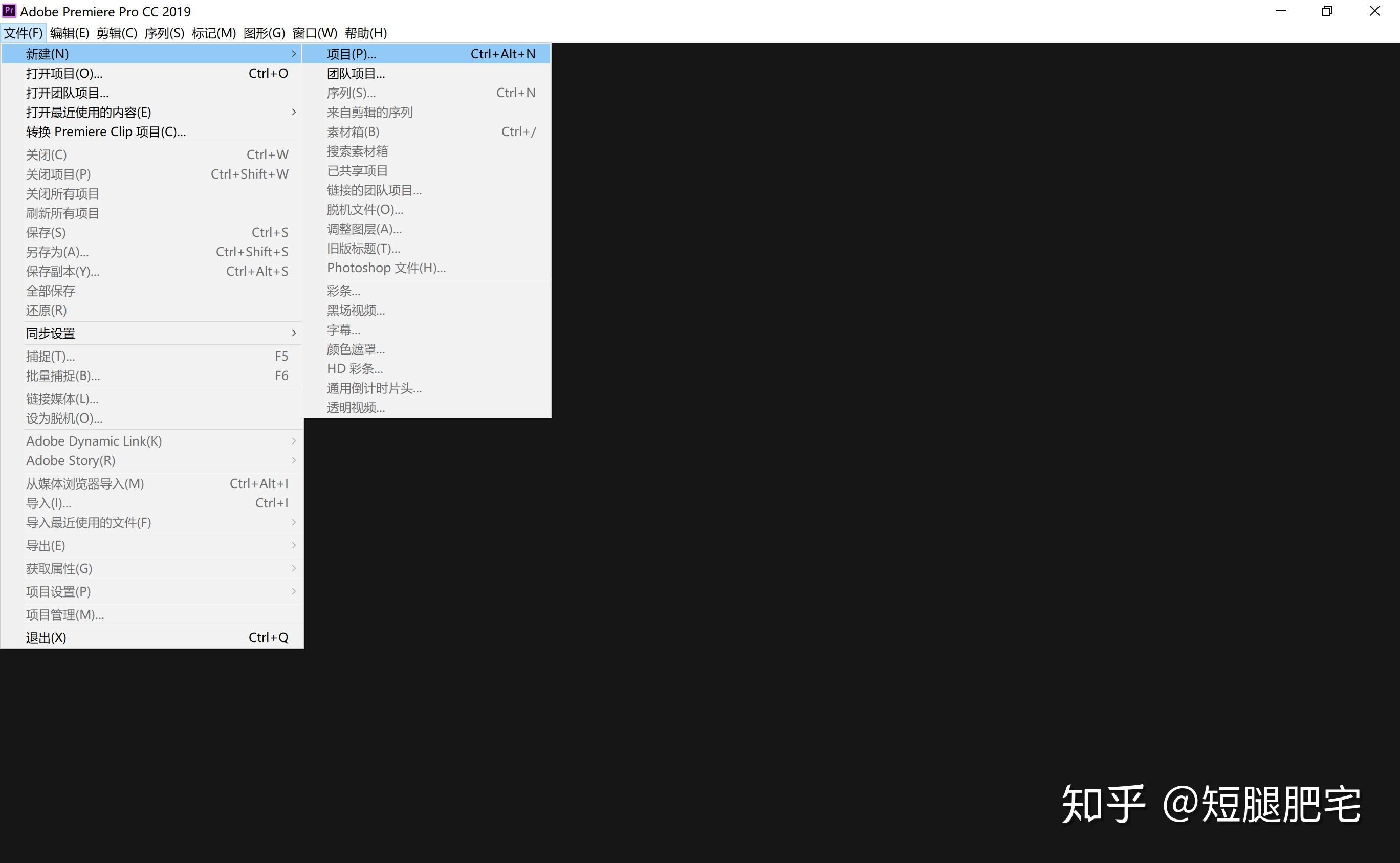Expand the 同步设置 submenu
This screenshot has width=1400, height=863.
click(x=50, y=333)
